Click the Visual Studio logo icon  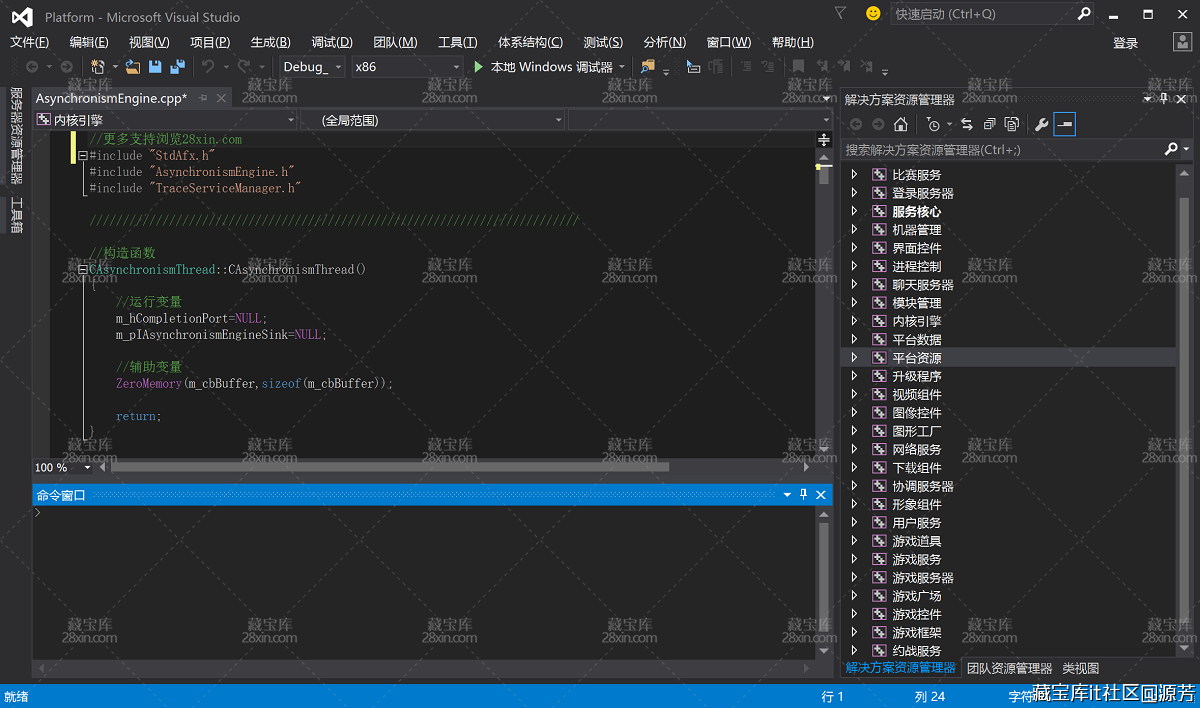22,15
